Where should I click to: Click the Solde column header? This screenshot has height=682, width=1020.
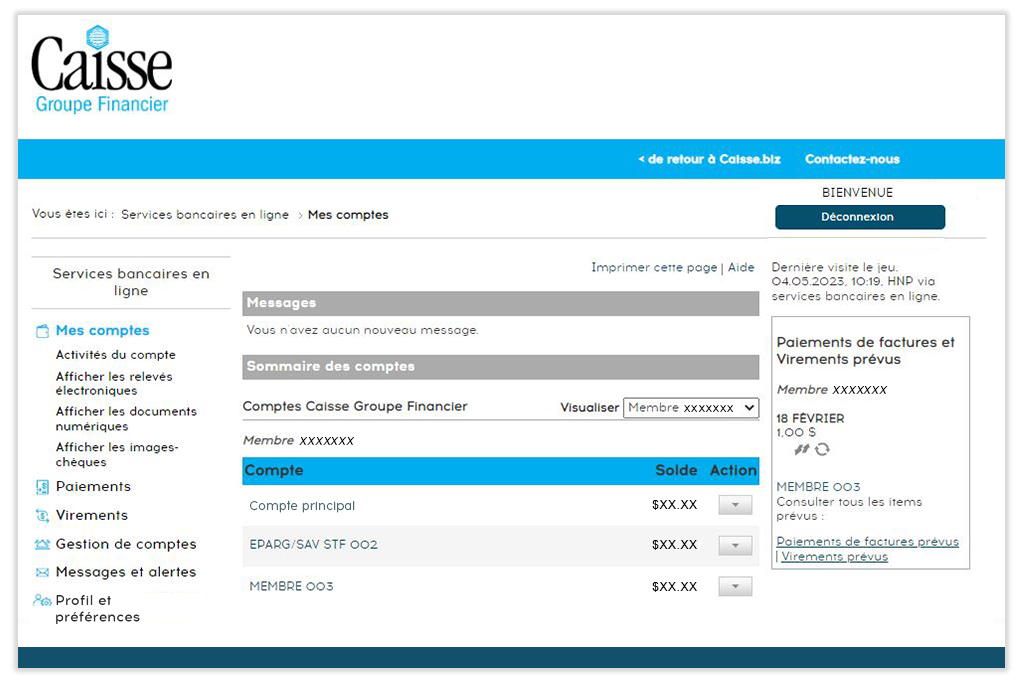coord(676,471)
